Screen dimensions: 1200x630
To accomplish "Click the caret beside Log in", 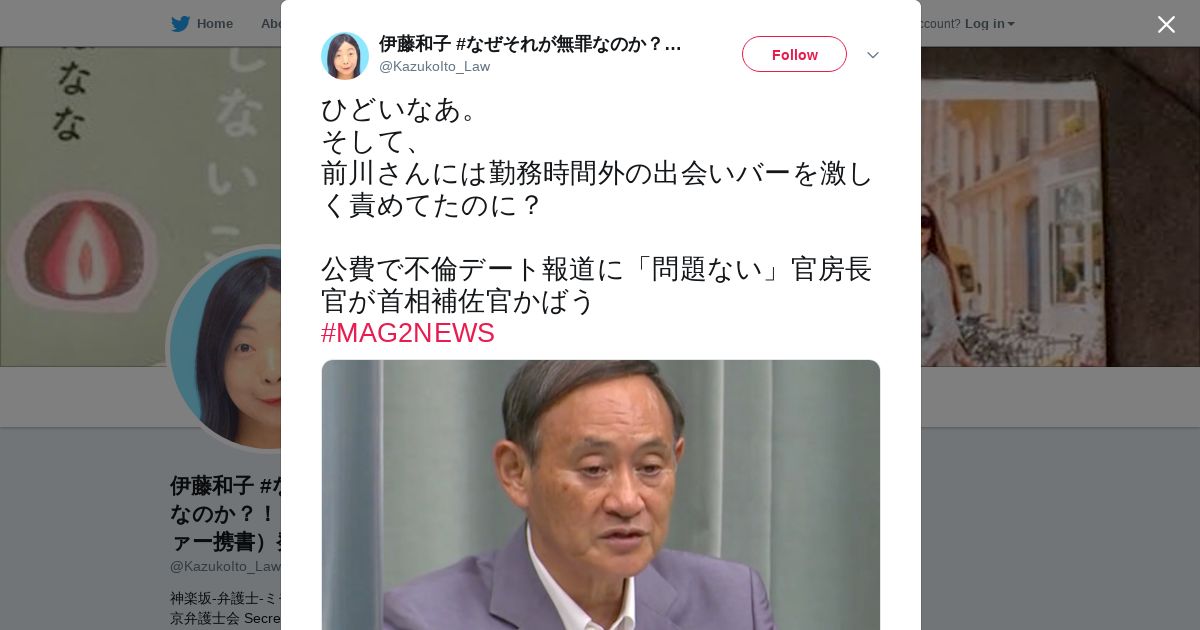I will [1011, 25].
